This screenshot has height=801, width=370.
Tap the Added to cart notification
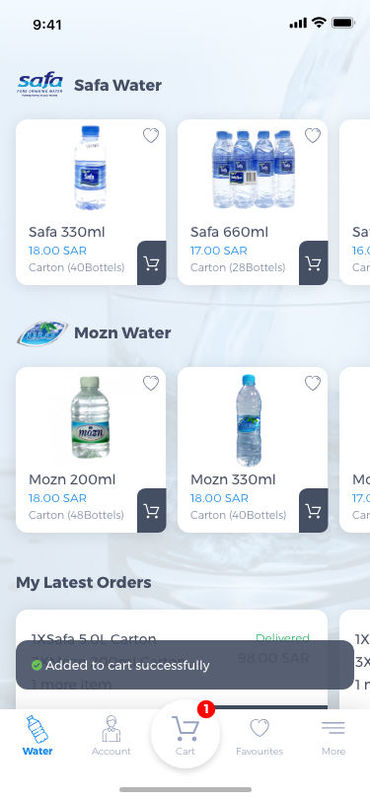(x=184, y=665)
